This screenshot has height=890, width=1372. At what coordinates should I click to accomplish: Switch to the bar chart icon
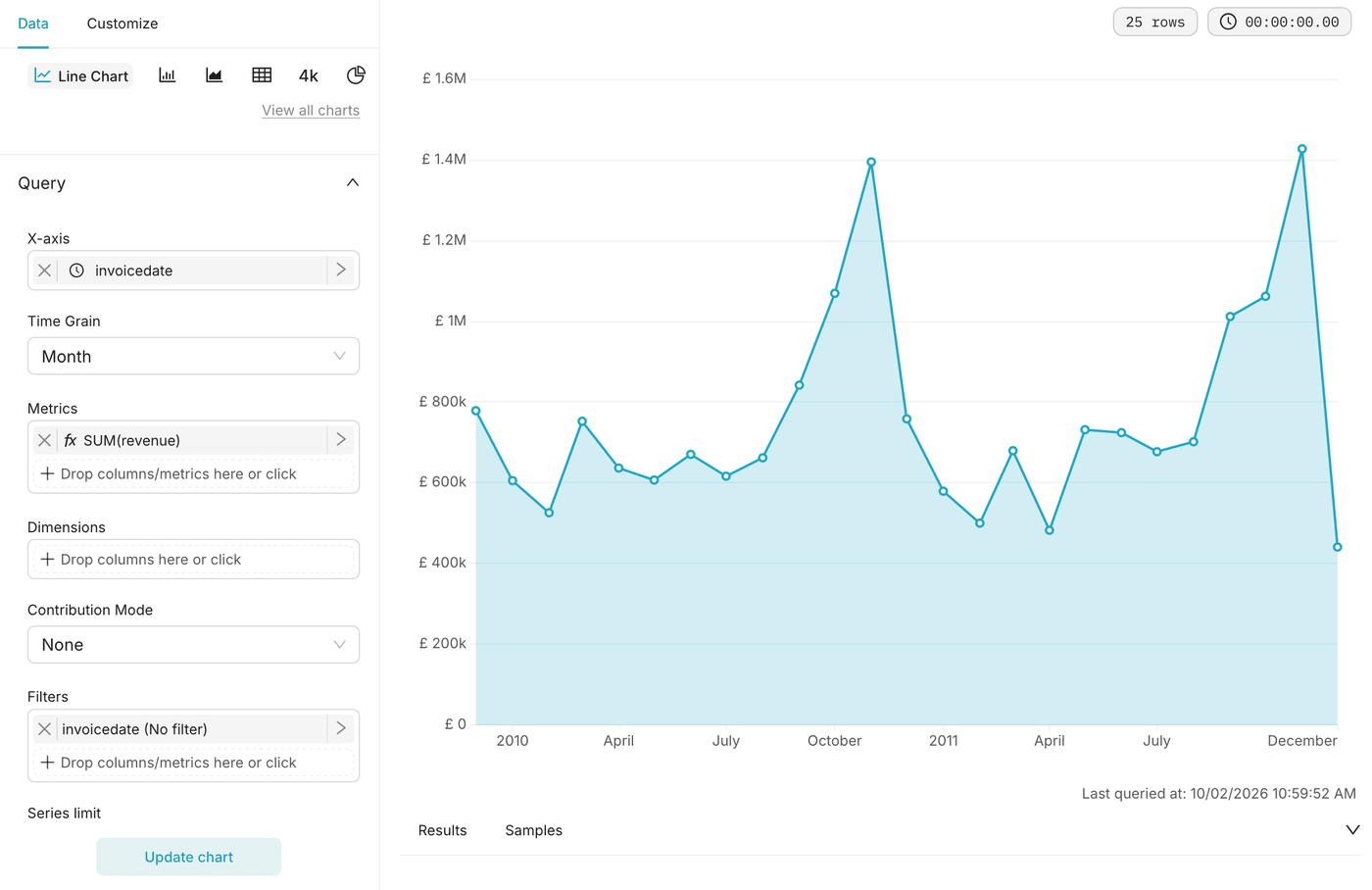[x=168, y=75]
